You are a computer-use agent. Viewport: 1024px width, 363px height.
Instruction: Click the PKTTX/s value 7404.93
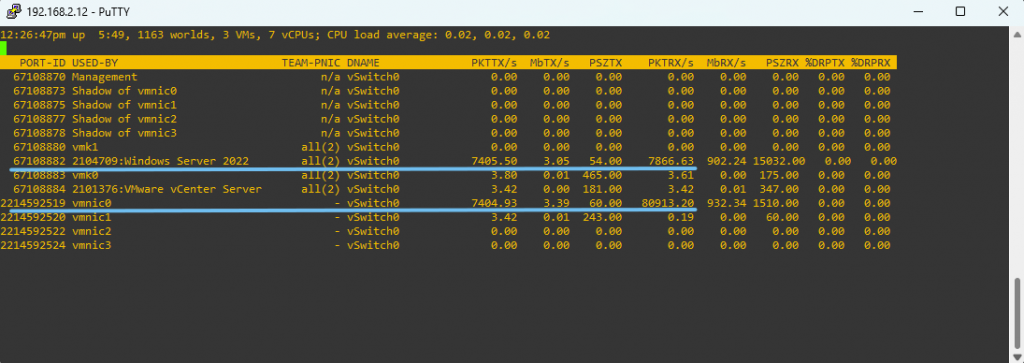click(x=494, y=203)
